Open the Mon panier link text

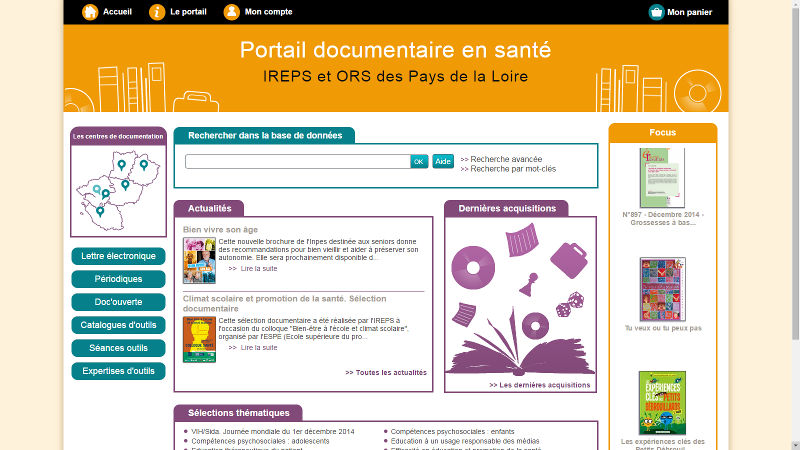click(689, 12)
